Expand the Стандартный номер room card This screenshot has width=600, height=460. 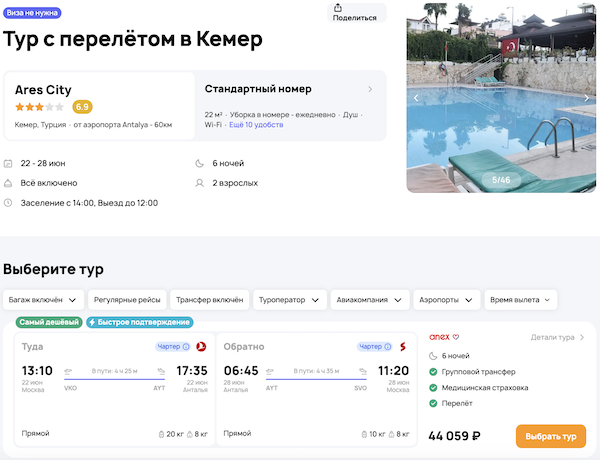coord(370,89)
